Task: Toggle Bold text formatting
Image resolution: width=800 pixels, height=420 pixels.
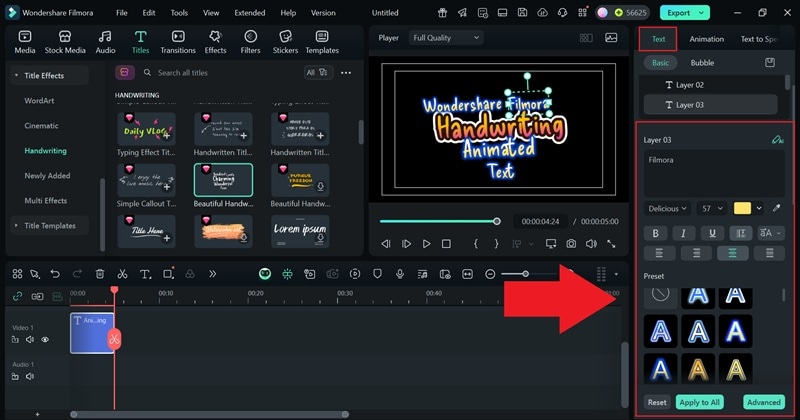Action: click(x=656, y=233)
